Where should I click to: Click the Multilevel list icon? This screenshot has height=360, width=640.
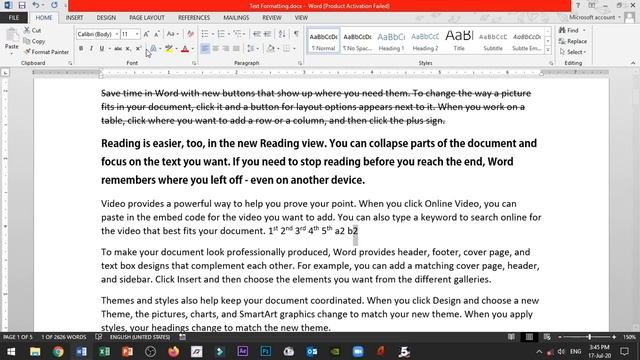tap(238, 34)
